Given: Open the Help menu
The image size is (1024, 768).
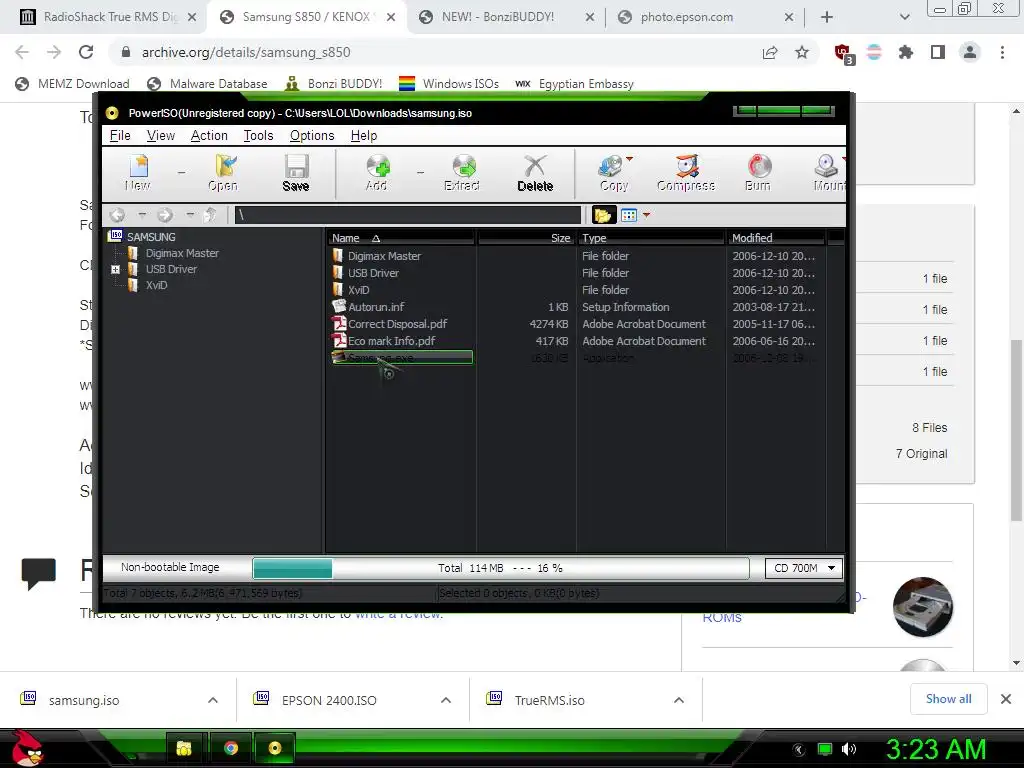Looking at the screenshot, I should pyautogui.click(x=364, y=136).
